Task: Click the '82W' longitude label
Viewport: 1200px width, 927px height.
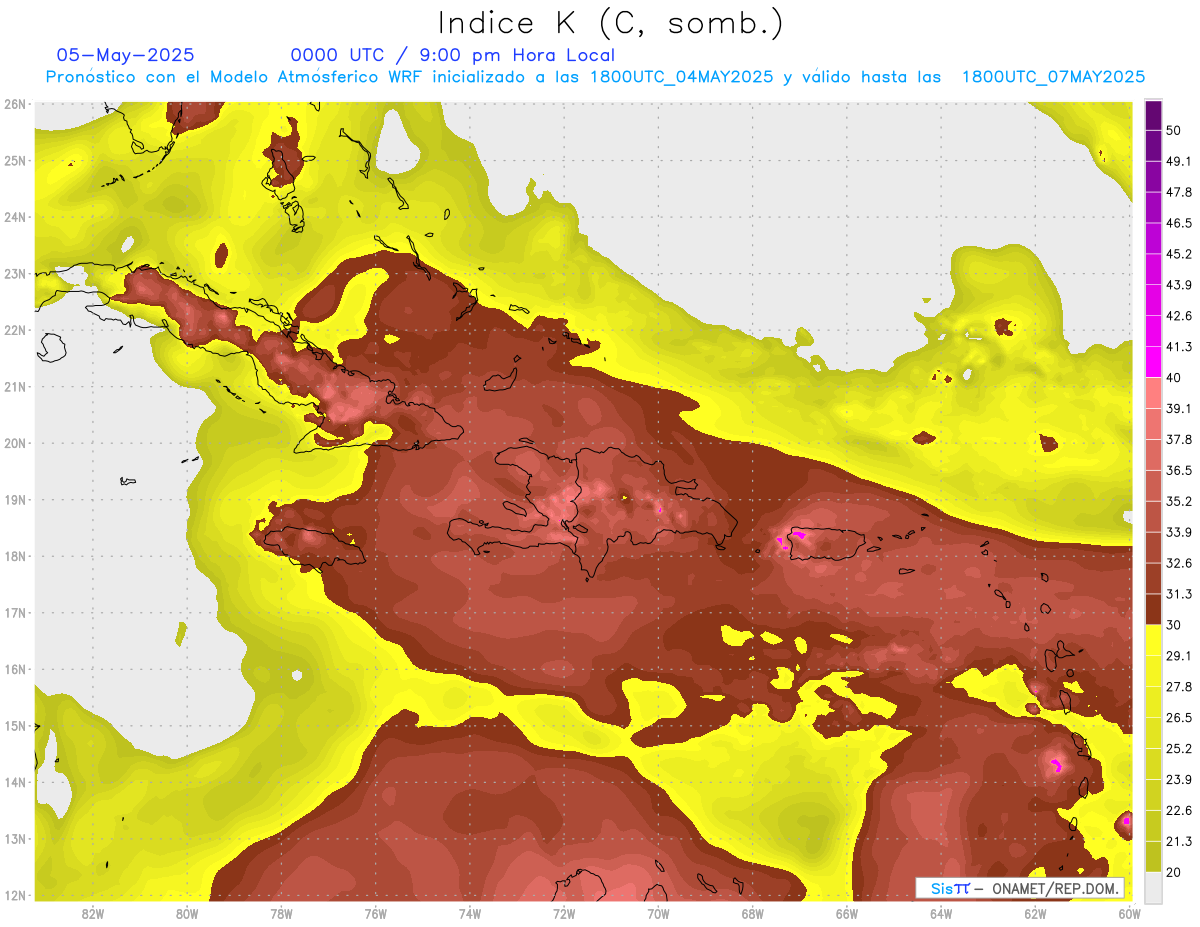Action: coord(92,913)
